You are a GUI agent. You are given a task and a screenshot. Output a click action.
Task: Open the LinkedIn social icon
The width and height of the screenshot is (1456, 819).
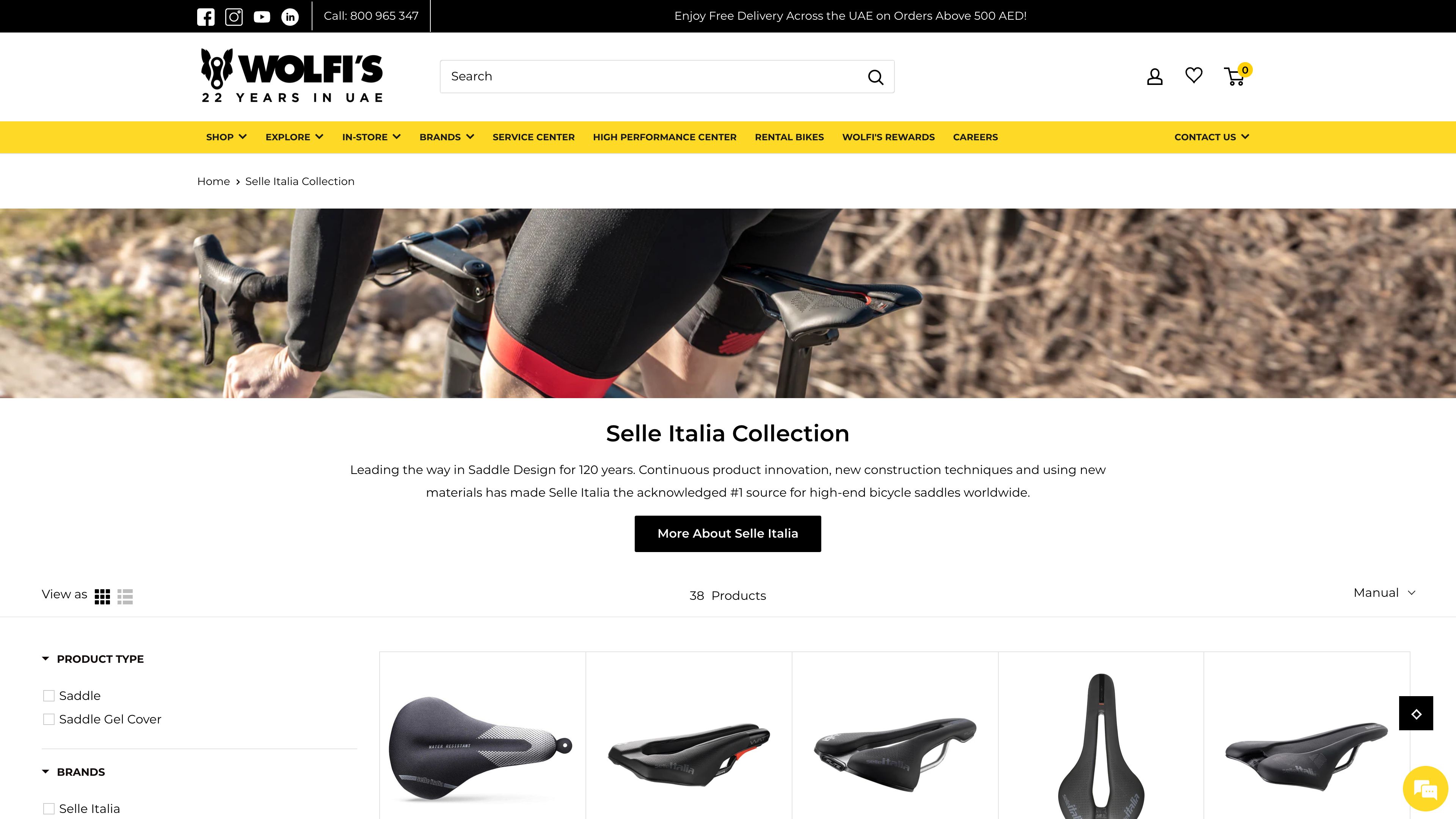290,17
